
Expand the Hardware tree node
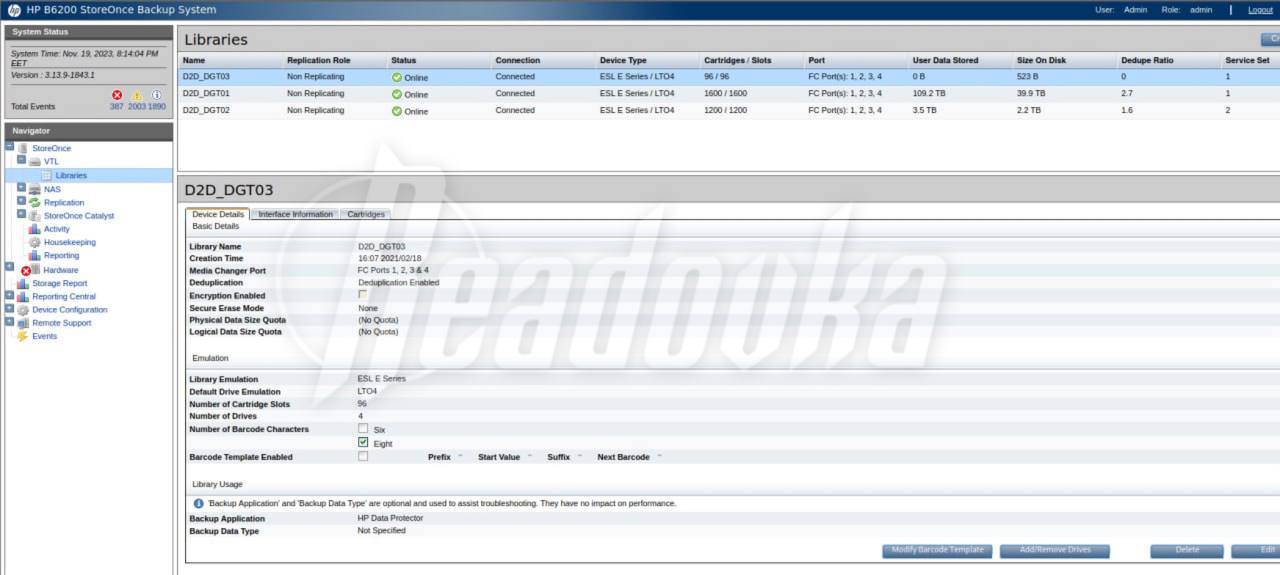tap(10, 267)
